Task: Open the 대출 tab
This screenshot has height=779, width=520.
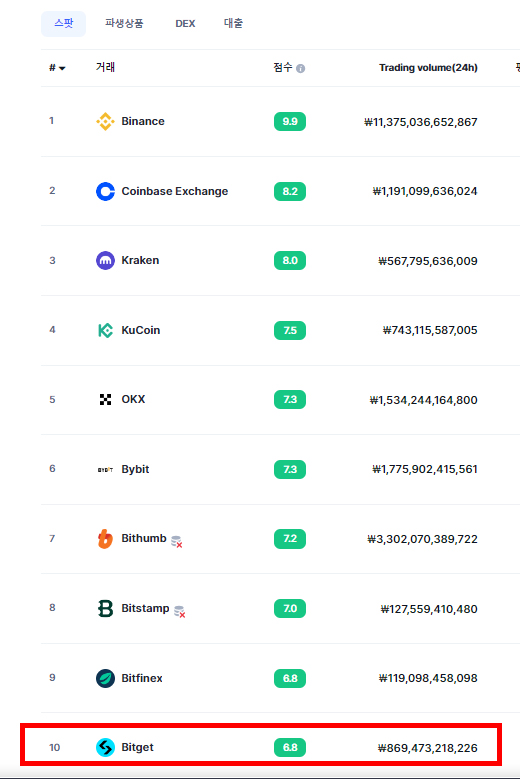Action: click(233, 23)
